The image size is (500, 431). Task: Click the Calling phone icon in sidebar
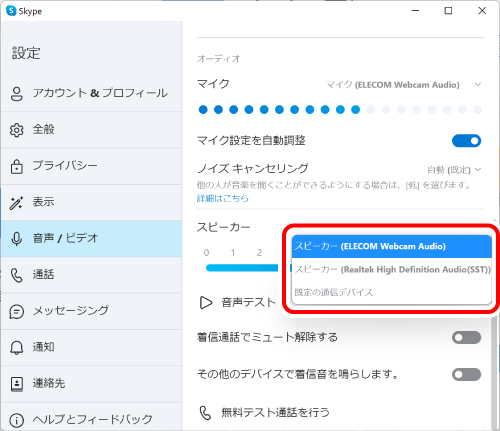17,275
